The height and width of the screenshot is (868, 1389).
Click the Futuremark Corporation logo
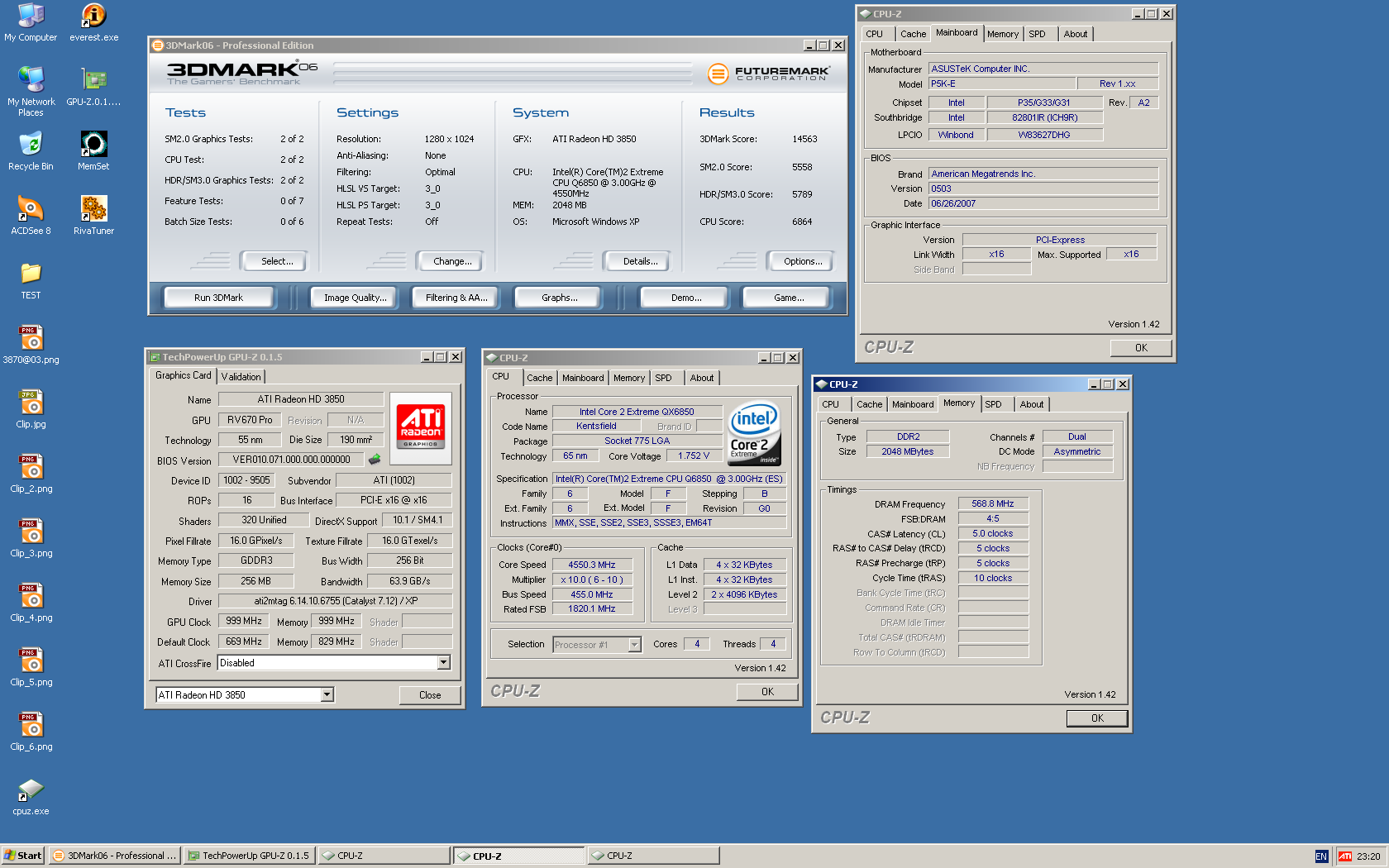click(x=769, y=74)
